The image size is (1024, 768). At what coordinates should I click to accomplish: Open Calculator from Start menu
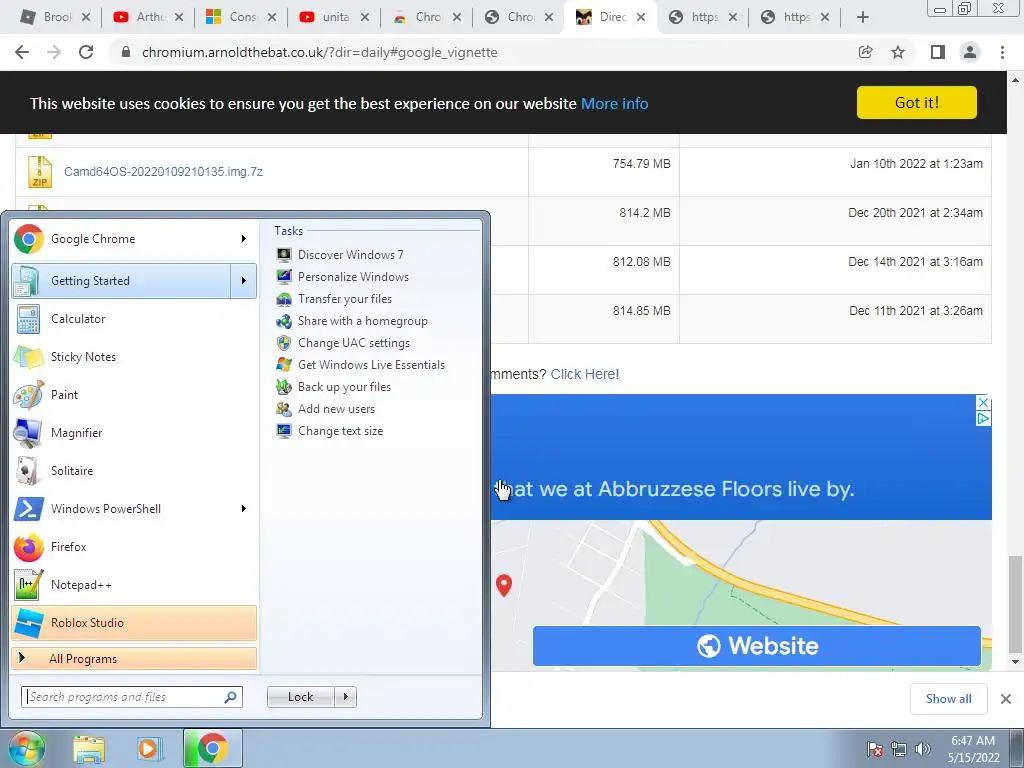(133, 319)
